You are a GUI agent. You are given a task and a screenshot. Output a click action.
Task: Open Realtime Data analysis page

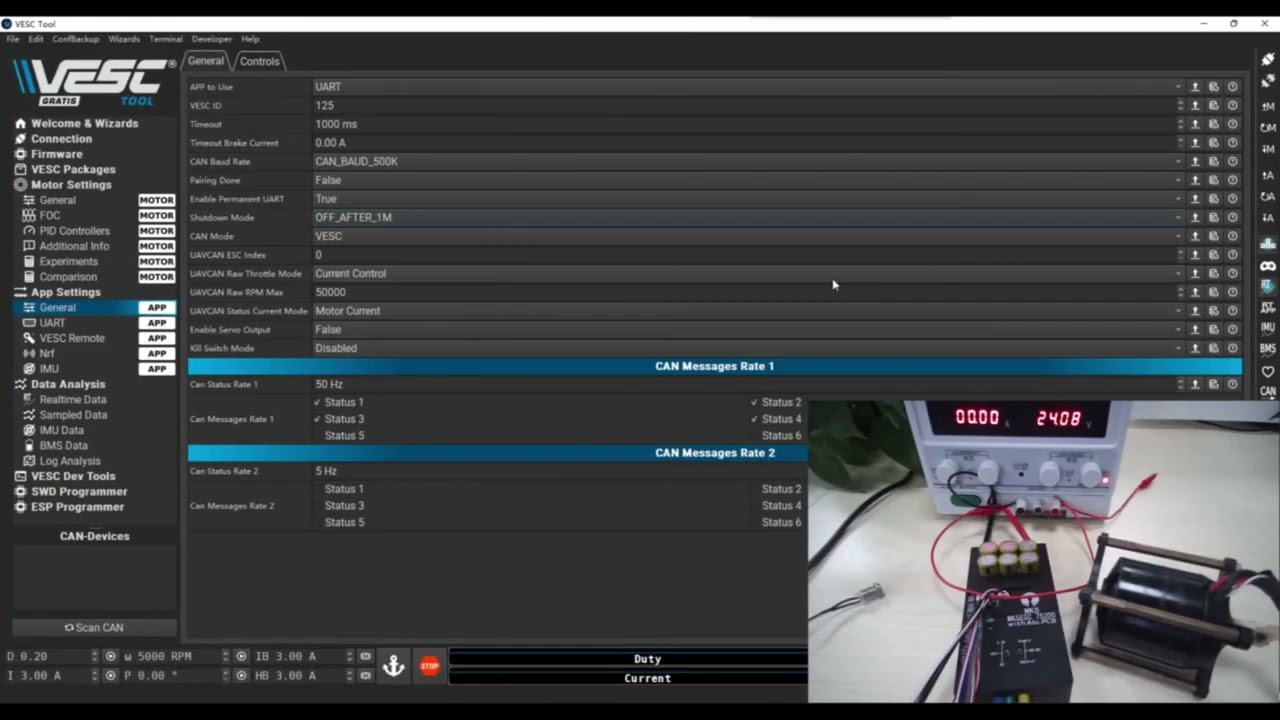pyautogui.click(x=72, y=400)
